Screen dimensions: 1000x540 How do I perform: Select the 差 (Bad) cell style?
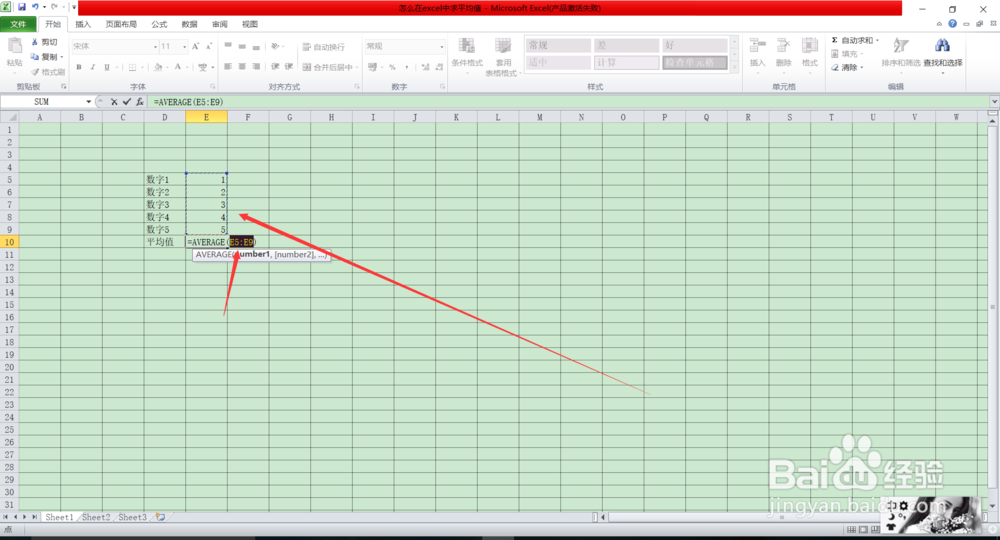point(626,45)
